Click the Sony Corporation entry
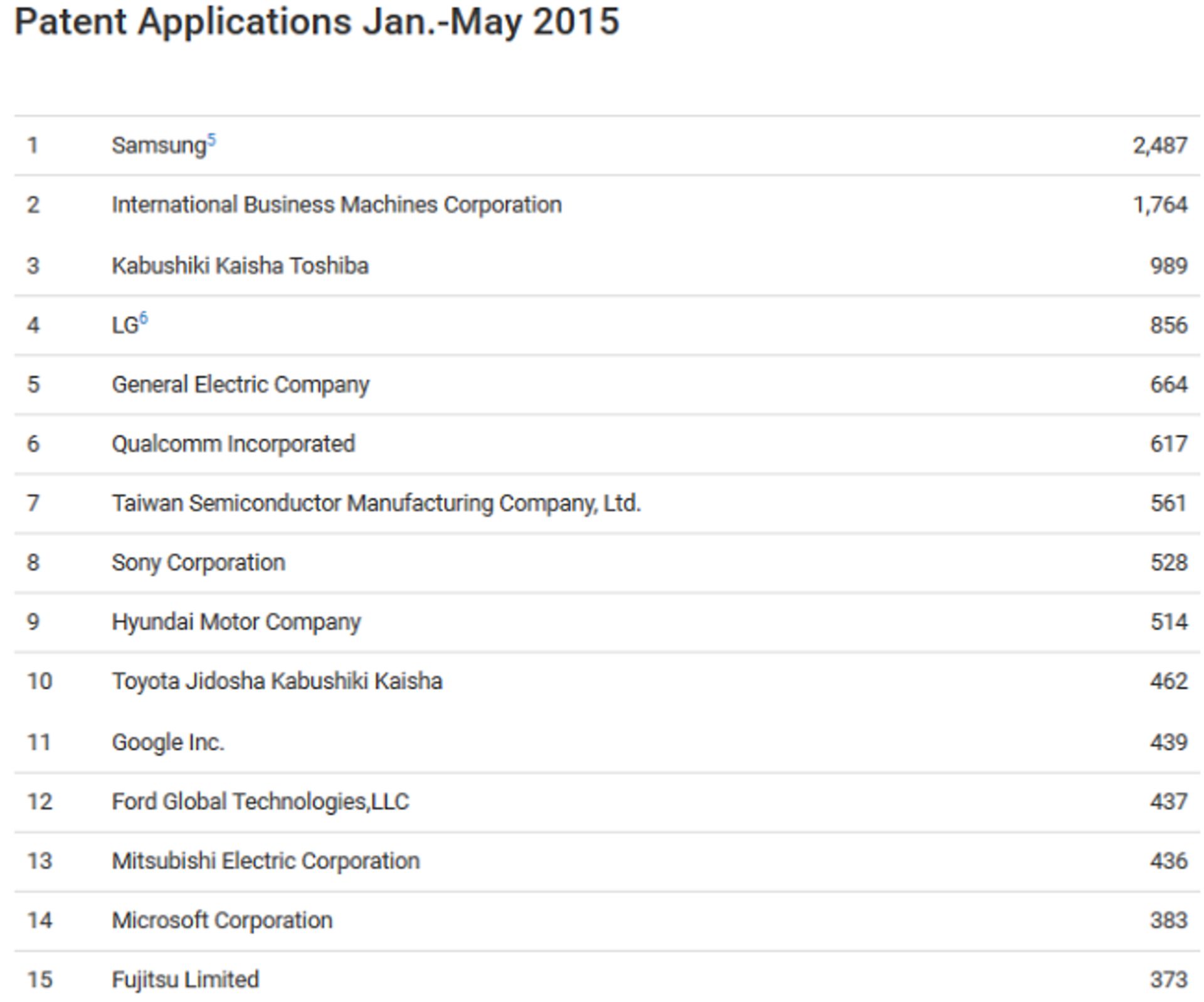The height and width of the screenshot is (1002, 1204). point(198,562)
